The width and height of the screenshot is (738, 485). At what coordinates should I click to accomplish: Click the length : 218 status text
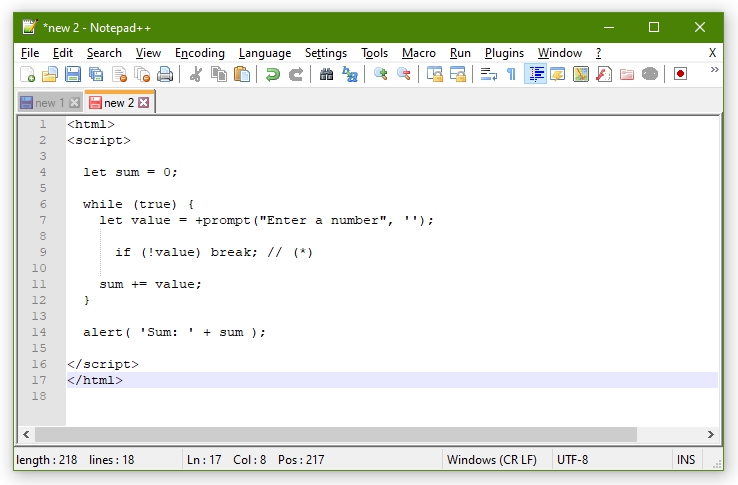(47, 460)
